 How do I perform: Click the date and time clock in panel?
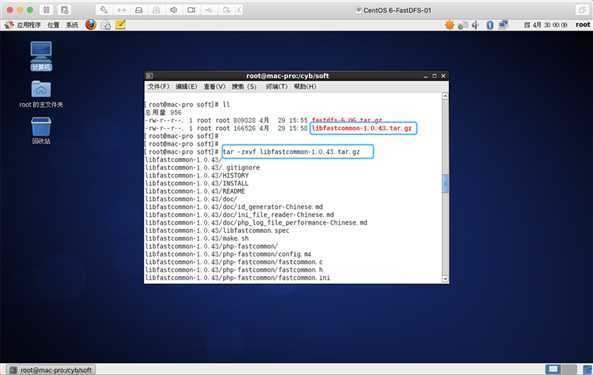click(545, 25)
